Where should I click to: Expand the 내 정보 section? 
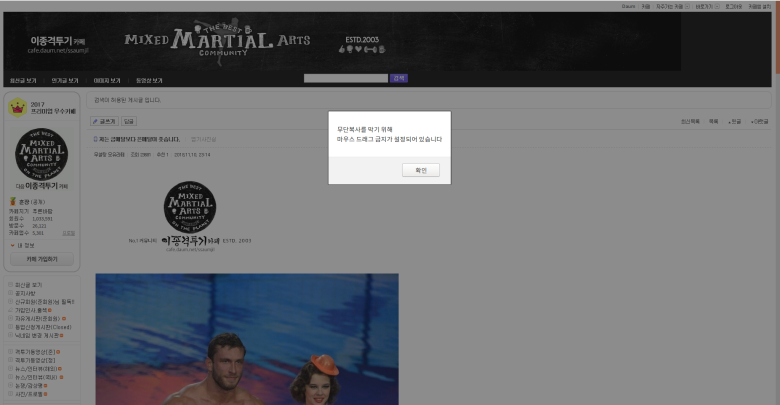click(x=23, y=245)
